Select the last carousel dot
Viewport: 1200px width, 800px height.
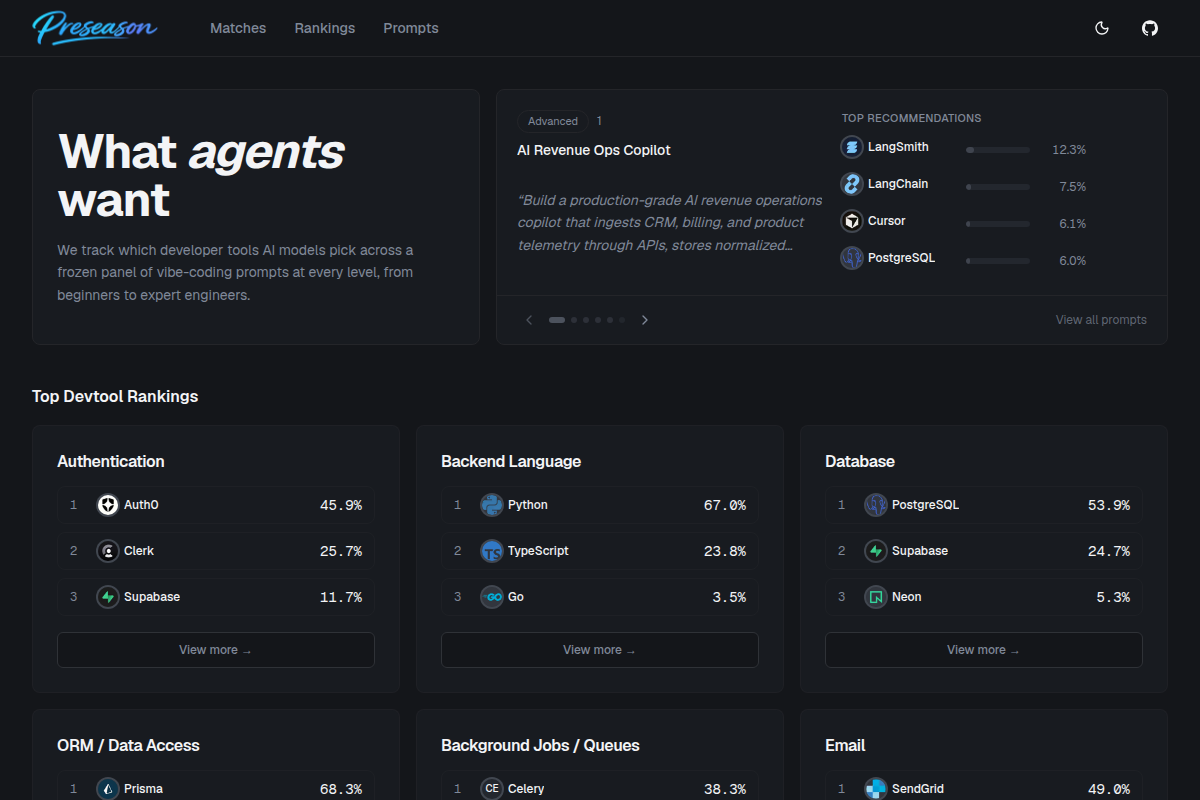pos(622,320)
